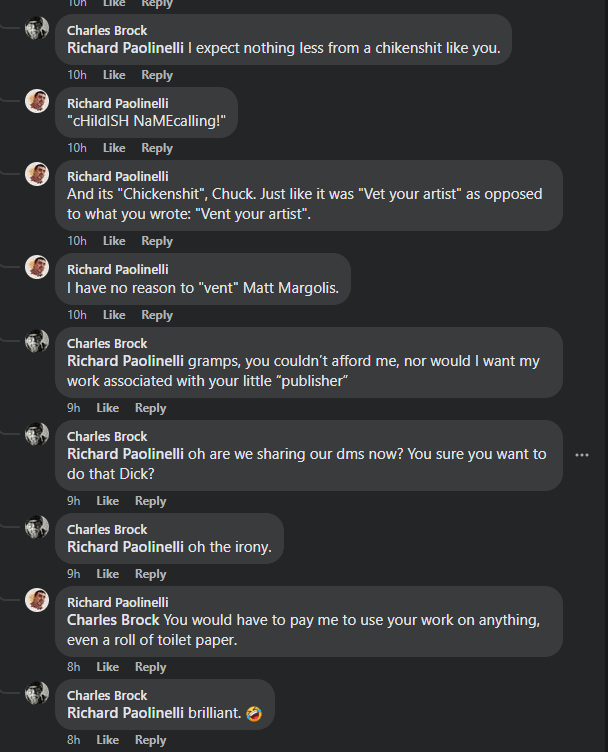The height and width of the screenshot is (752, 608).
Task: Click the 9h timestamp under the "sharing our dms" comment
Action: (x=74, y=501)
